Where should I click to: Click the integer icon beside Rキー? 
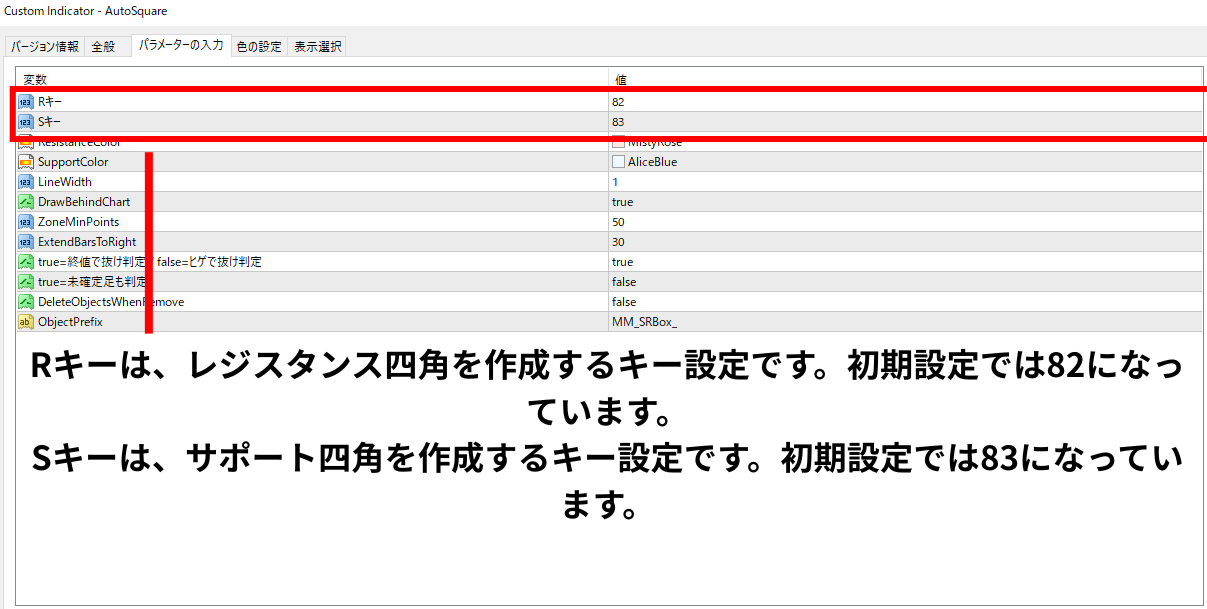coord(26,102)
